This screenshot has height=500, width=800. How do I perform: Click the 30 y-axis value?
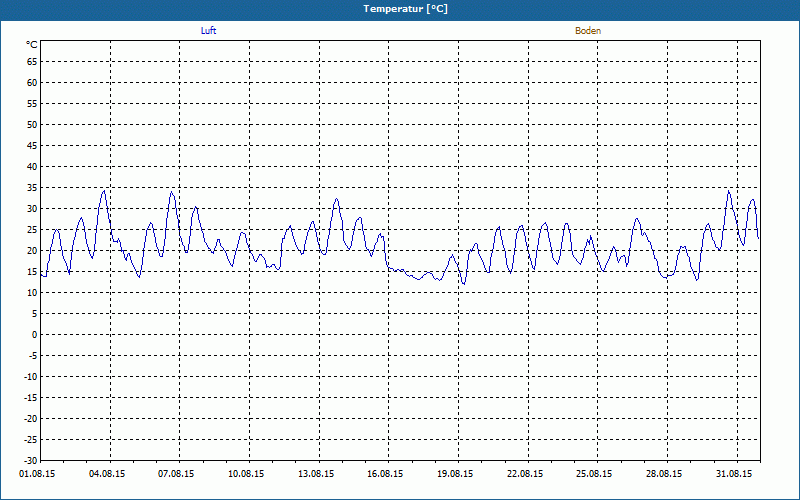click(x=32, y=209)
